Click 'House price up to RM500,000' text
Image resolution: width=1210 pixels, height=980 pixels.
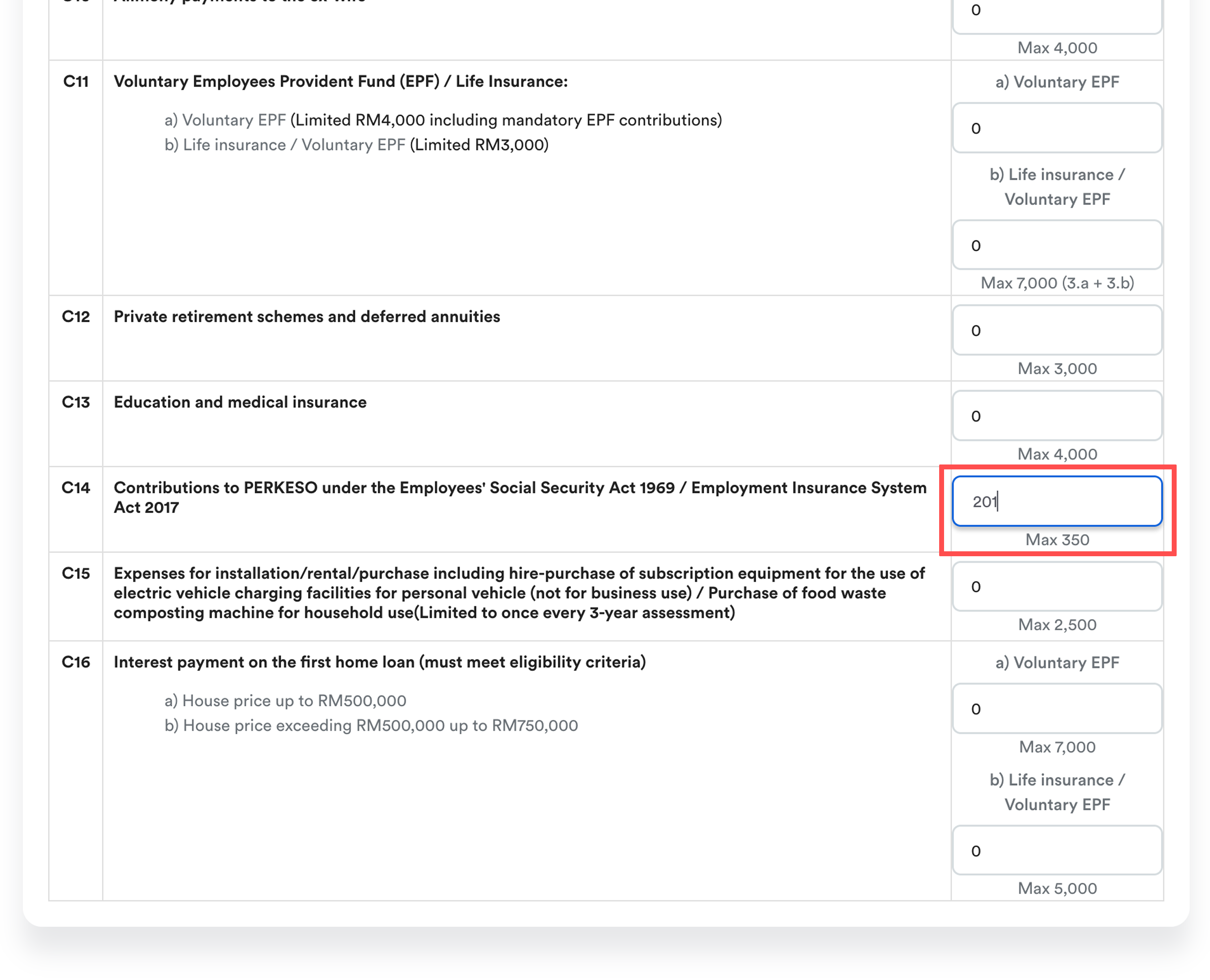[x=285, y=700]
